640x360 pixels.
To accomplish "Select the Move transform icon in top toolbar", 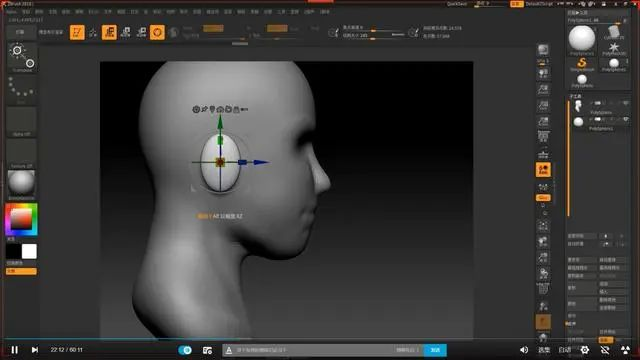I will pos(109,32).
